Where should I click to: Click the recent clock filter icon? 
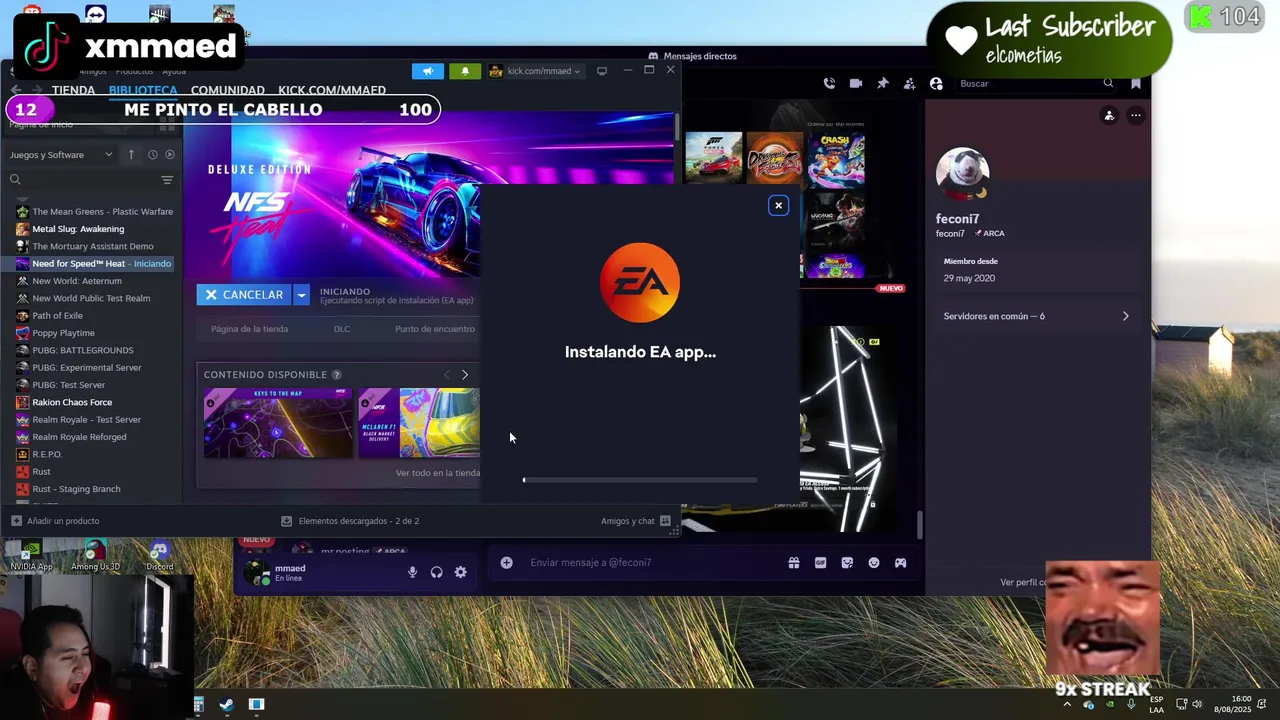152,155
